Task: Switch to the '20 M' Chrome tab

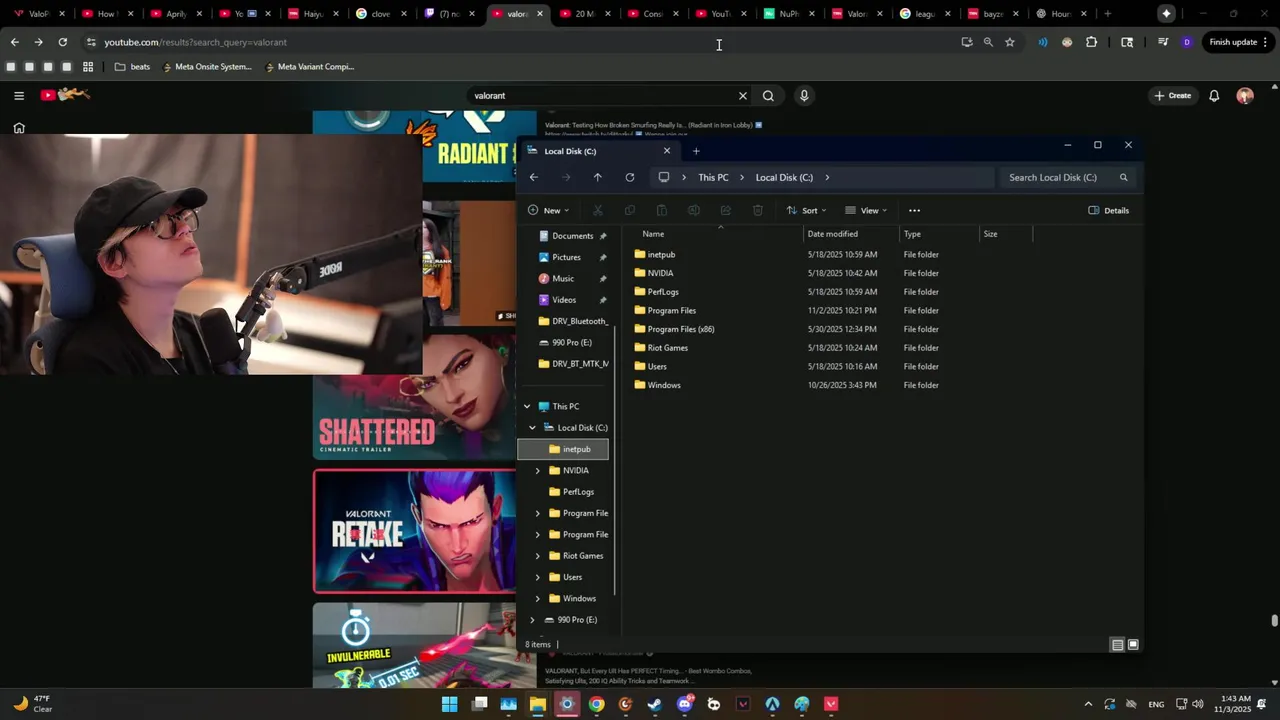Action: 585,14
